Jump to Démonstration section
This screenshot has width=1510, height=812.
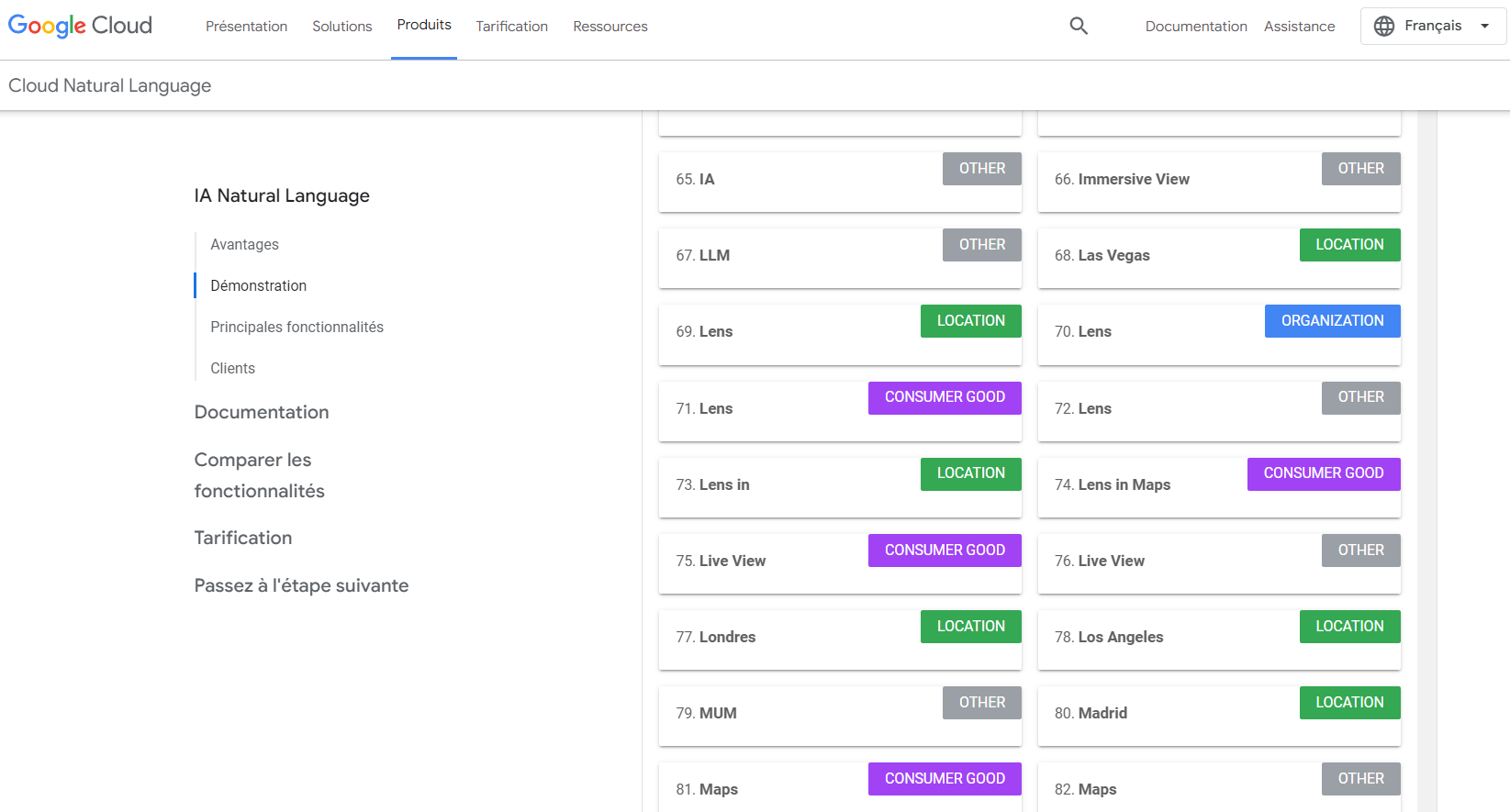(x=258, y=285)
